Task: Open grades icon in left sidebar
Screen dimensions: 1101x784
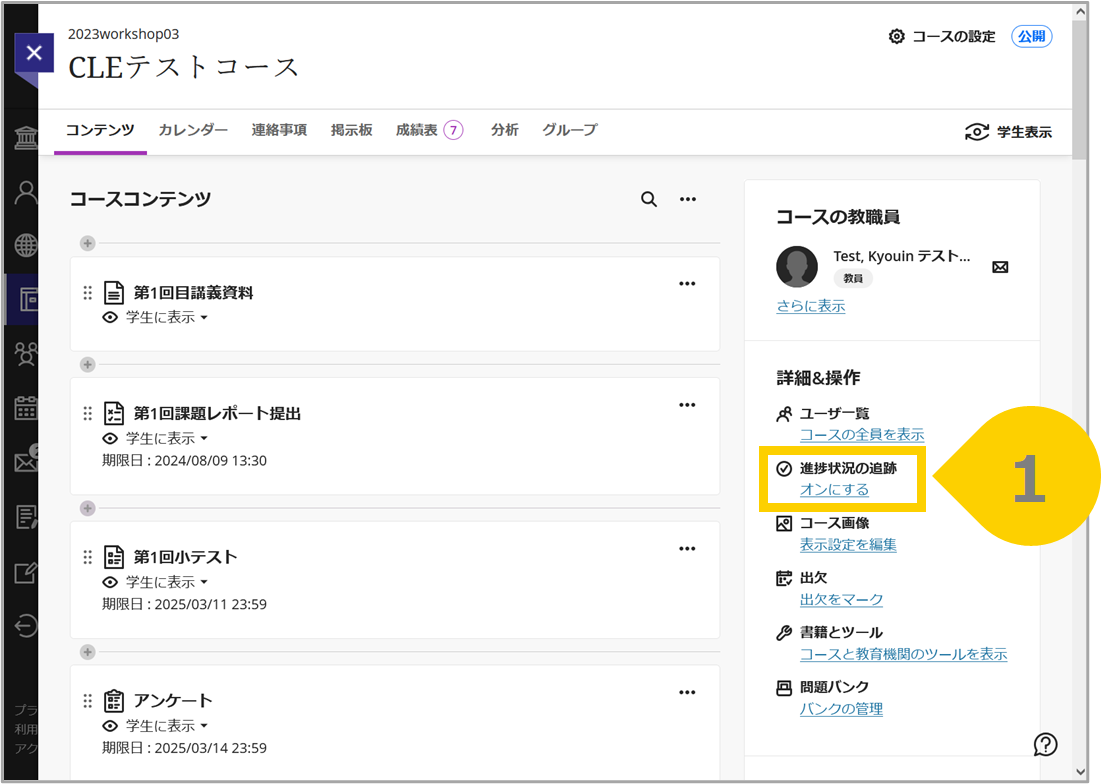Action: coord(26,517)
